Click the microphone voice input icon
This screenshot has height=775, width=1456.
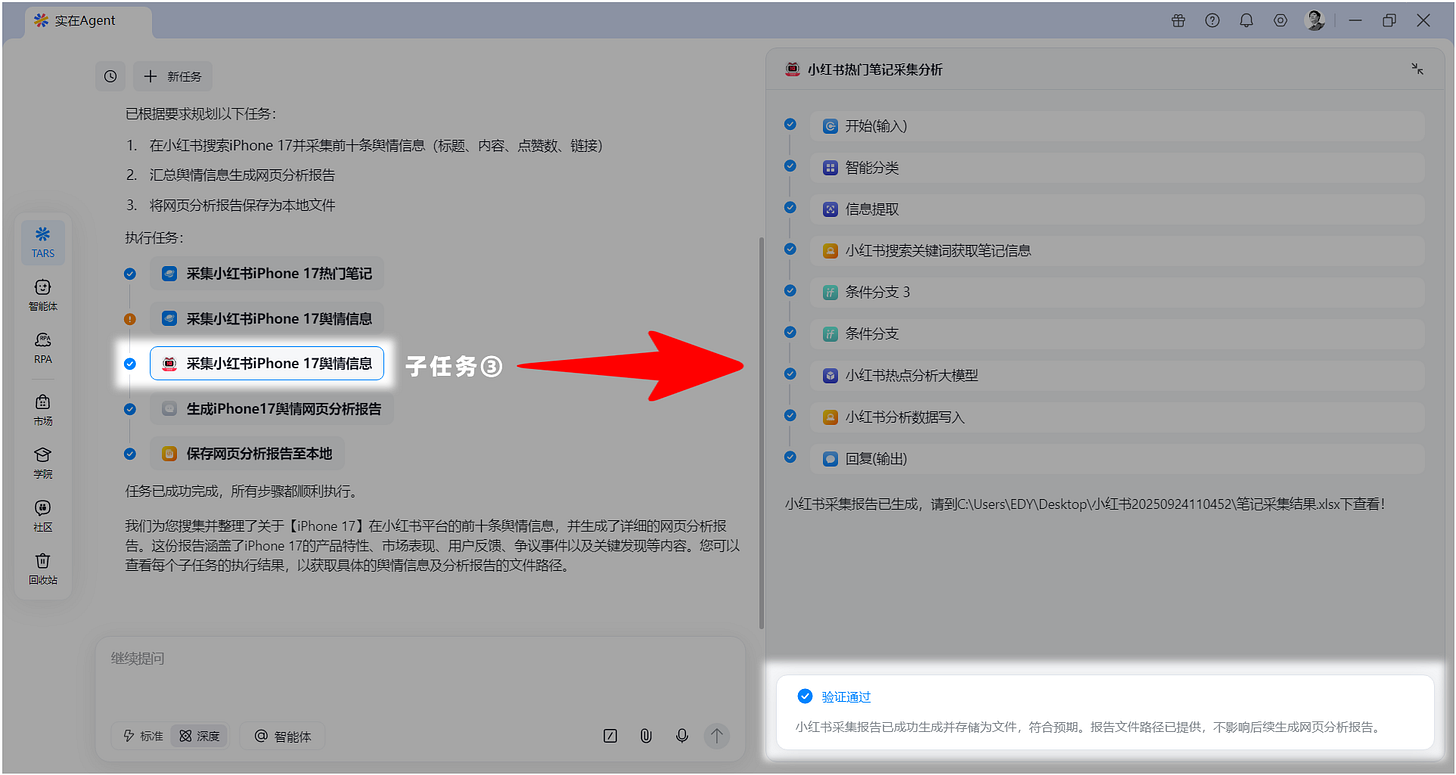(x=682, y=736)
